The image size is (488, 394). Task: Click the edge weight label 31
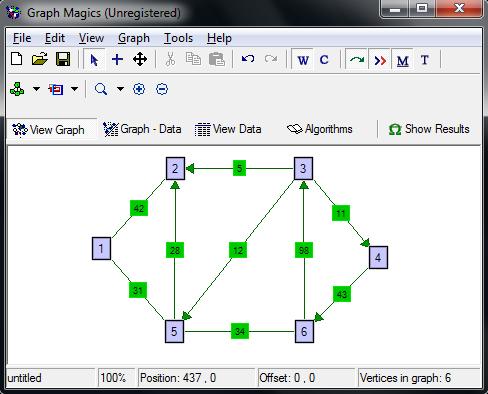pos(138,290)
